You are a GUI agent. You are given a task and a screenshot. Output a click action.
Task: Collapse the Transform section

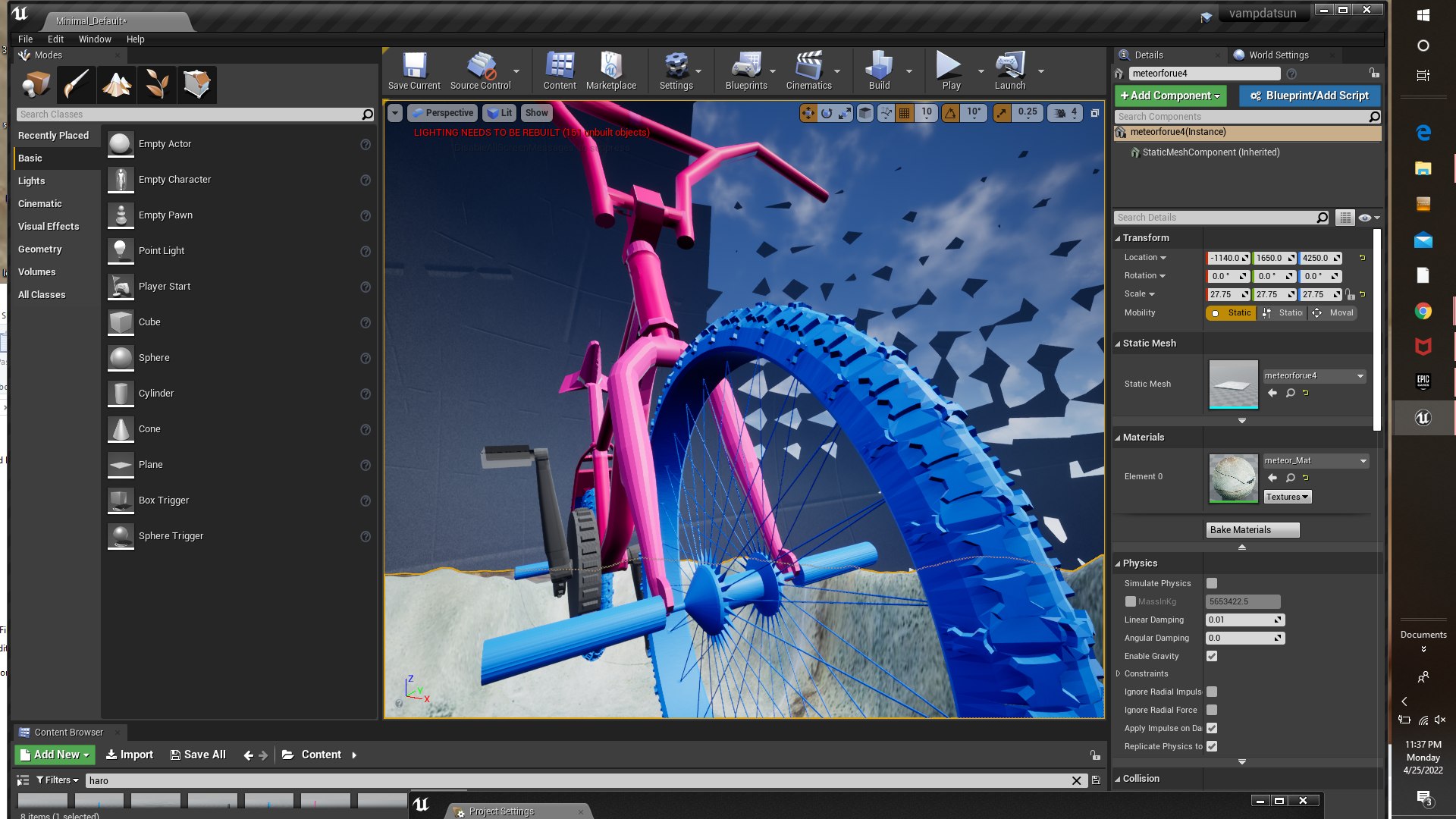1118,238
